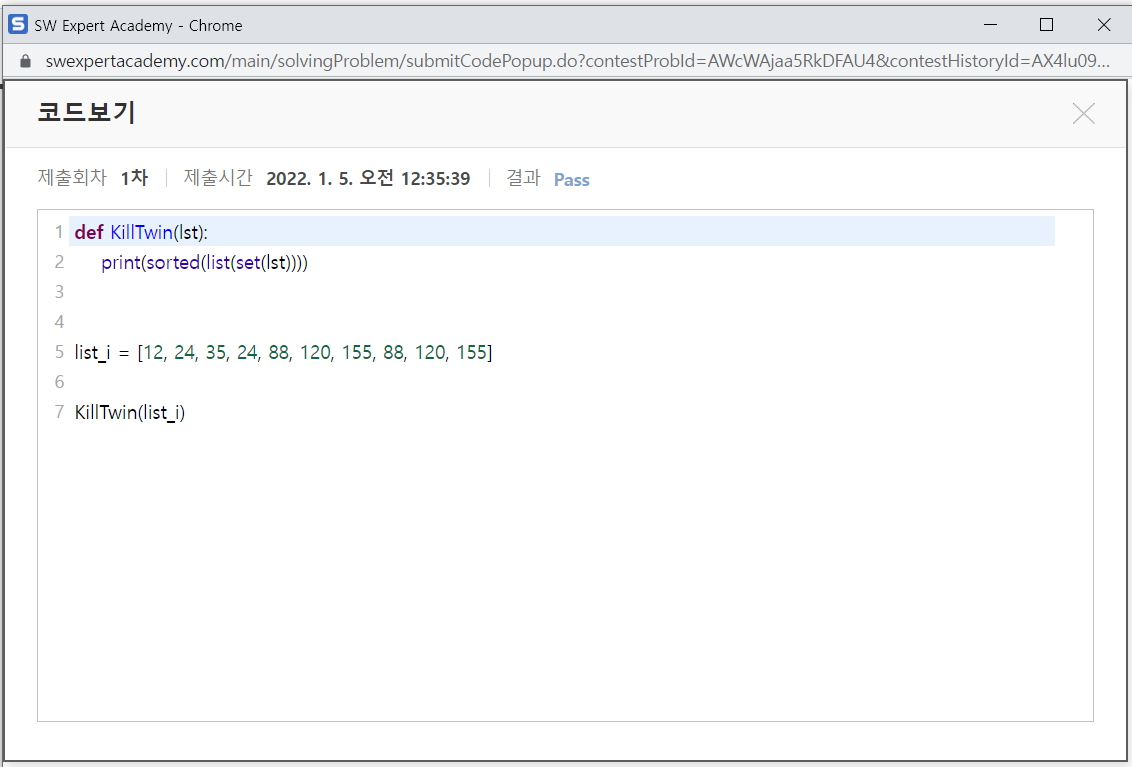The image size is (1132, 767).
Task: Click code line def KillTwin(lst):
Action: tap(142, 233)
